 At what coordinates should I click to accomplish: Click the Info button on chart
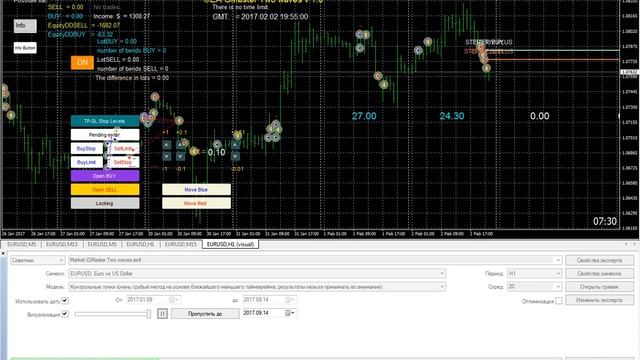tap(25, 26)
